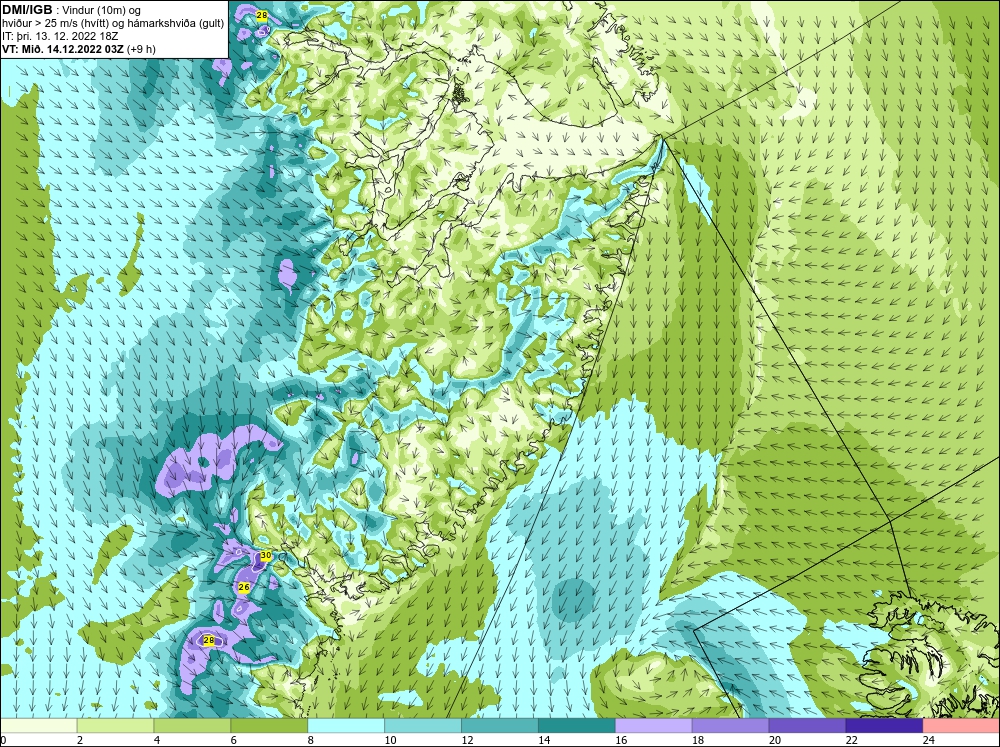Click the DMI/IGB title text
This screenshot has width=1000, height=747.
(x=27, y=10)
